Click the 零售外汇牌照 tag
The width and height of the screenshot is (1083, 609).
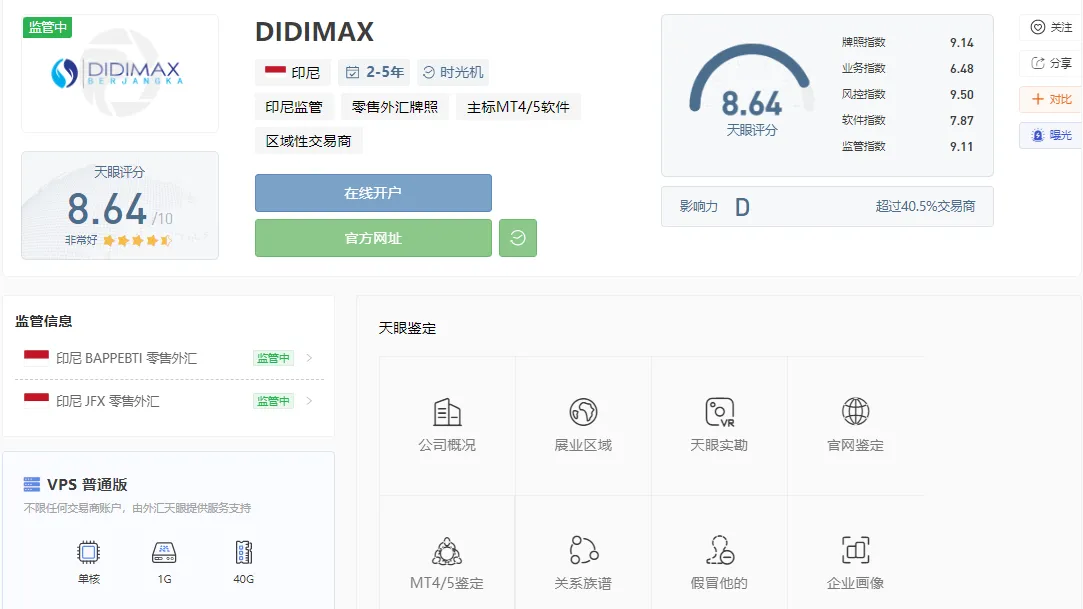[394, 107]
